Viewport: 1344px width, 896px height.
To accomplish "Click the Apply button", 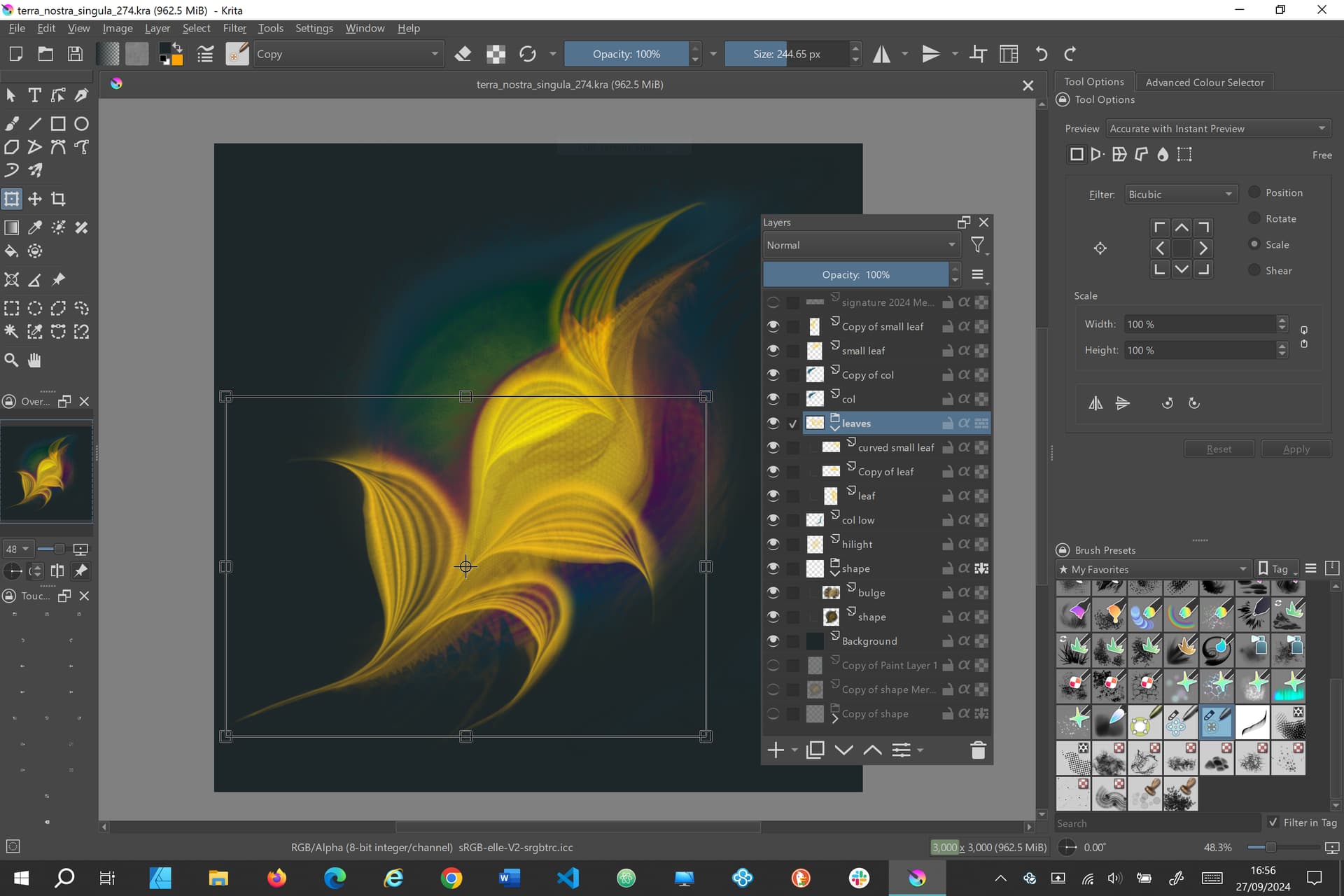I will (1296, 449).
